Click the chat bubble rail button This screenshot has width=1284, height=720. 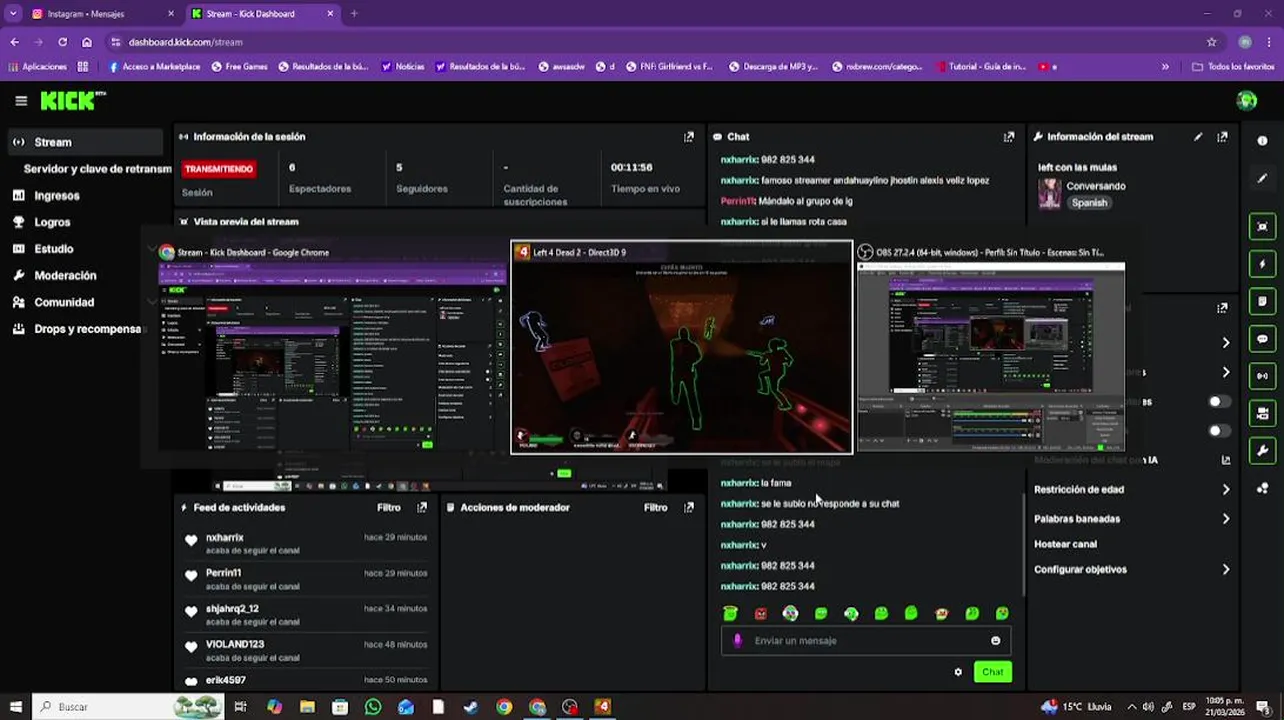tap(1262, 339)
